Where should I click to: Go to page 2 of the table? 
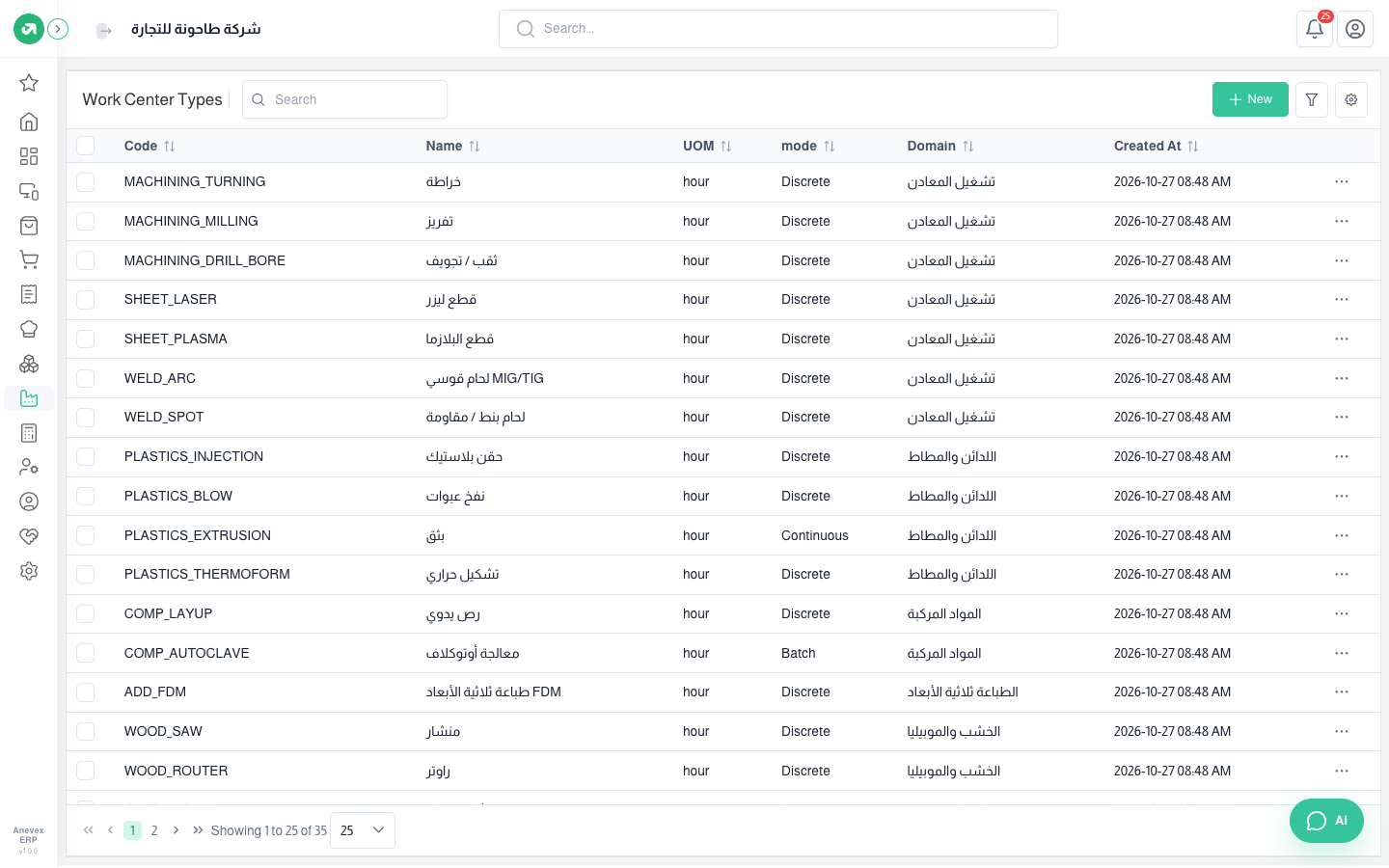click(154, 830)
